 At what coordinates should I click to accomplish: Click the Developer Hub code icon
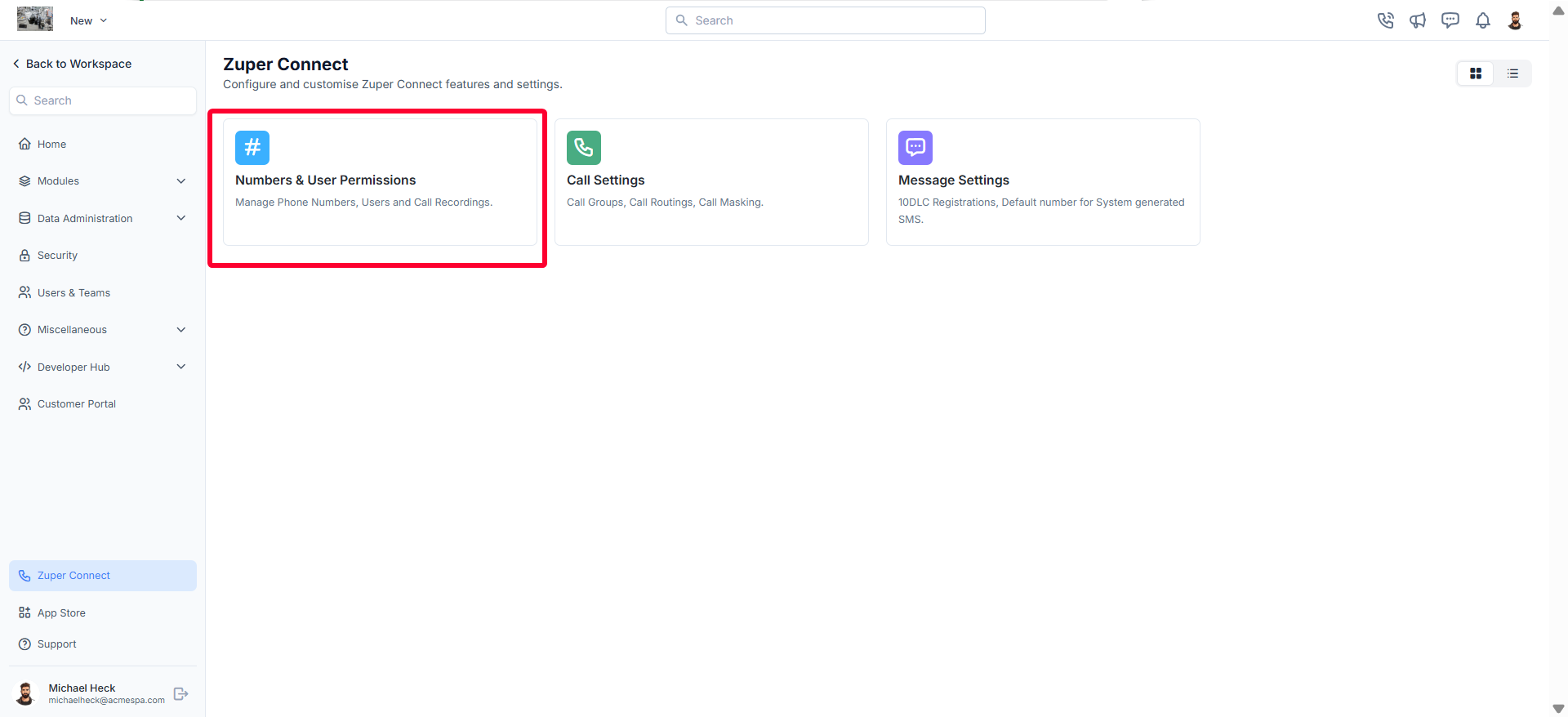click(x=24, y=367)
